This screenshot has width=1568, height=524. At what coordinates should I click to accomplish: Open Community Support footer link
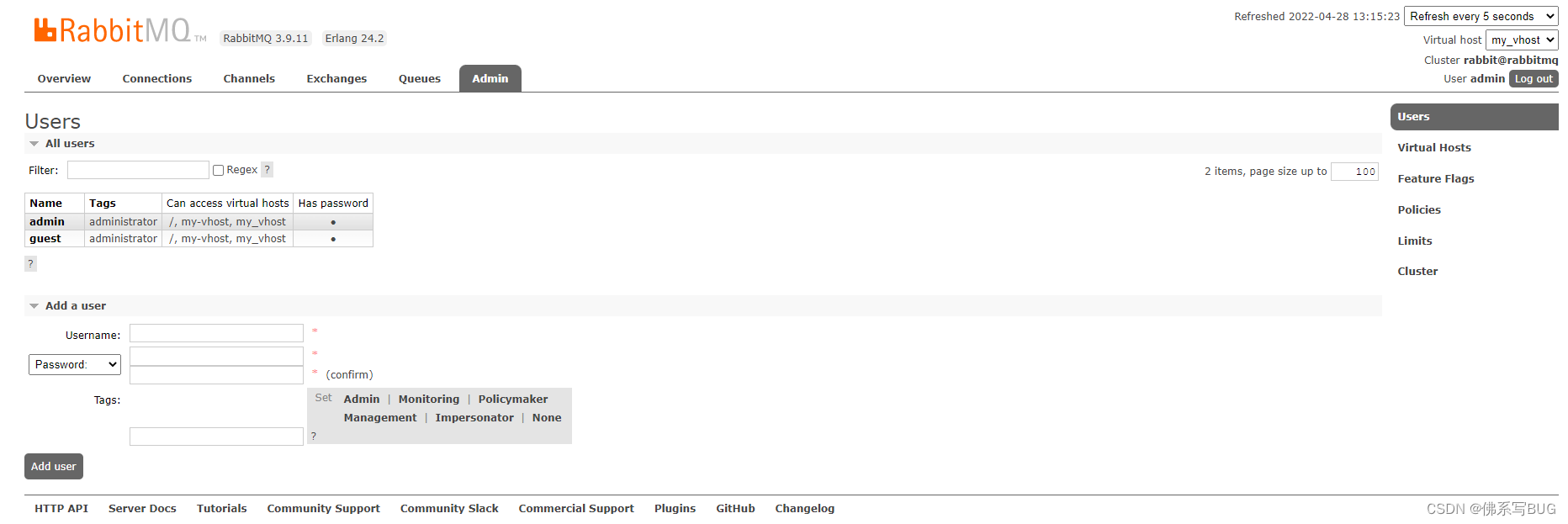point(324,508)
